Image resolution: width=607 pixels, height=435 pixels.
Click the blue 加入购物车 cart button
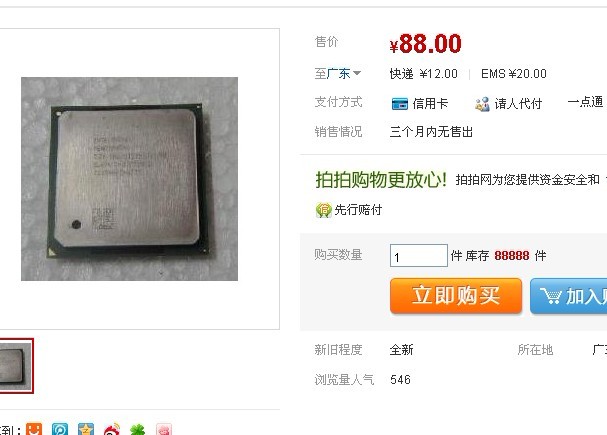[x=569, y=296]
